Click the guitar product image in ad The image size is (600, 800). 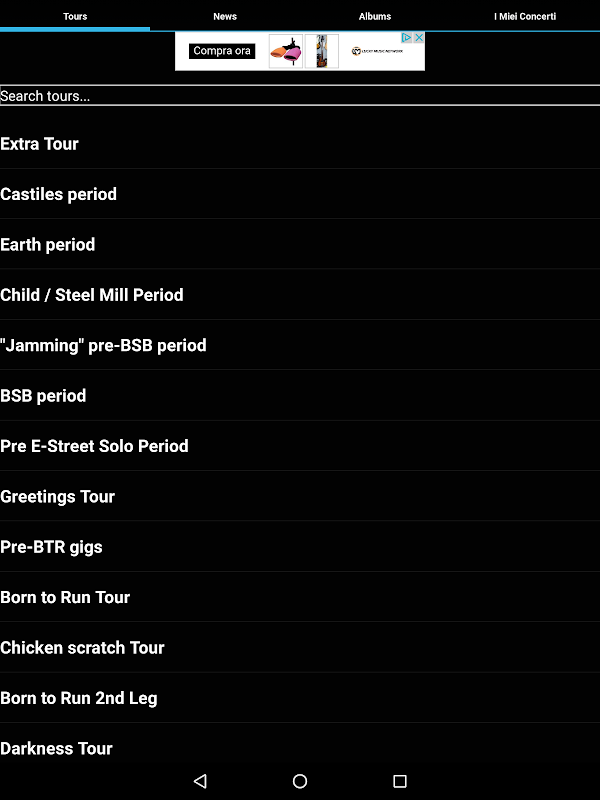(x=322, y=51)
